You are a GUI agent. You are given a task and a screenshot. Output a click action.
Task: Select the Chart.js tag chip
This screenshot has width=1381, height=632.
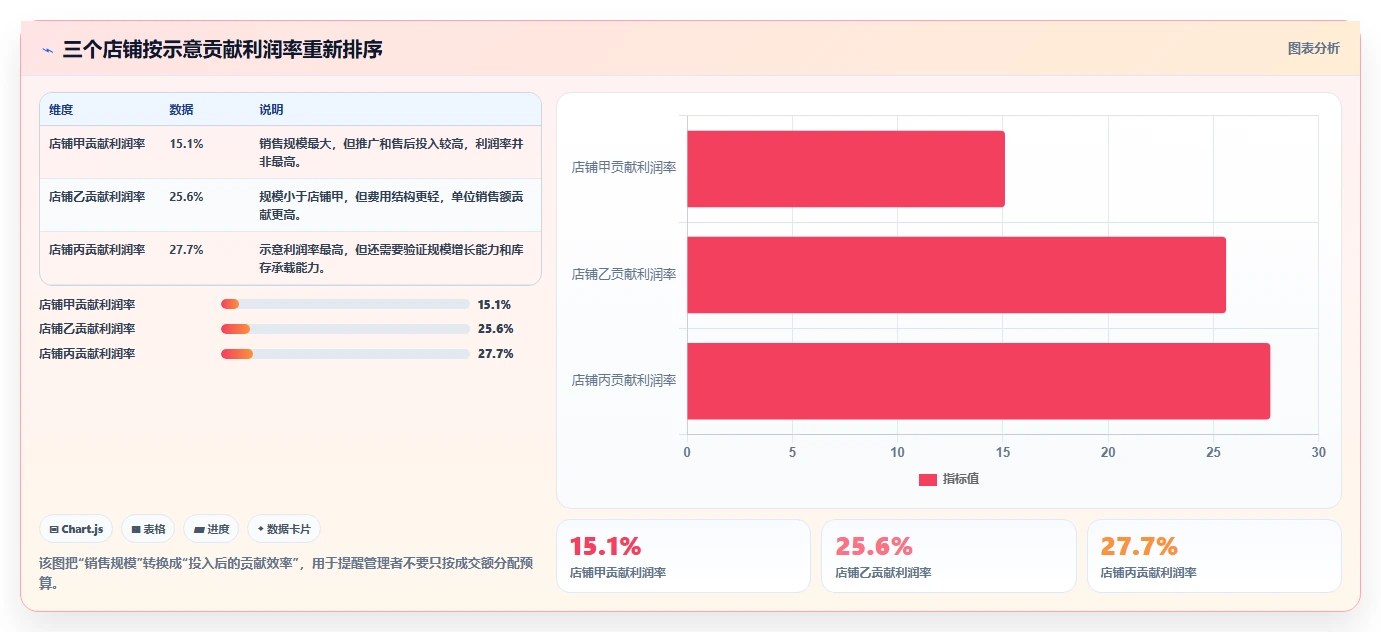pos(76,529)
